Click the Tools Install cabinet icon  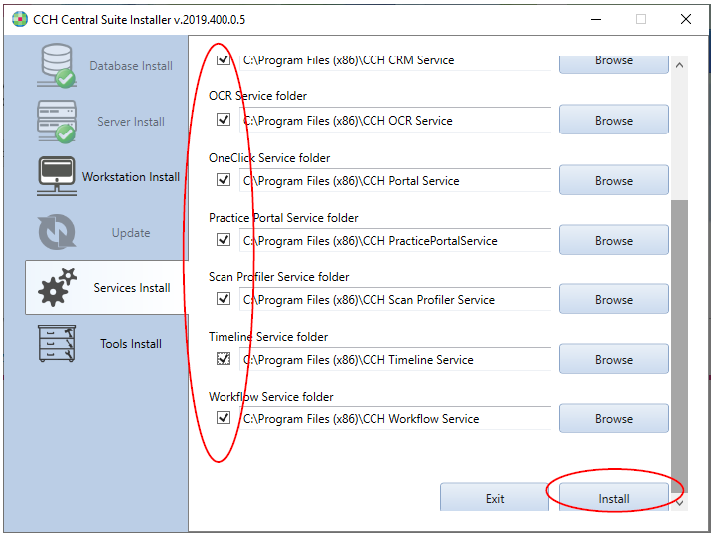point(57,343)
